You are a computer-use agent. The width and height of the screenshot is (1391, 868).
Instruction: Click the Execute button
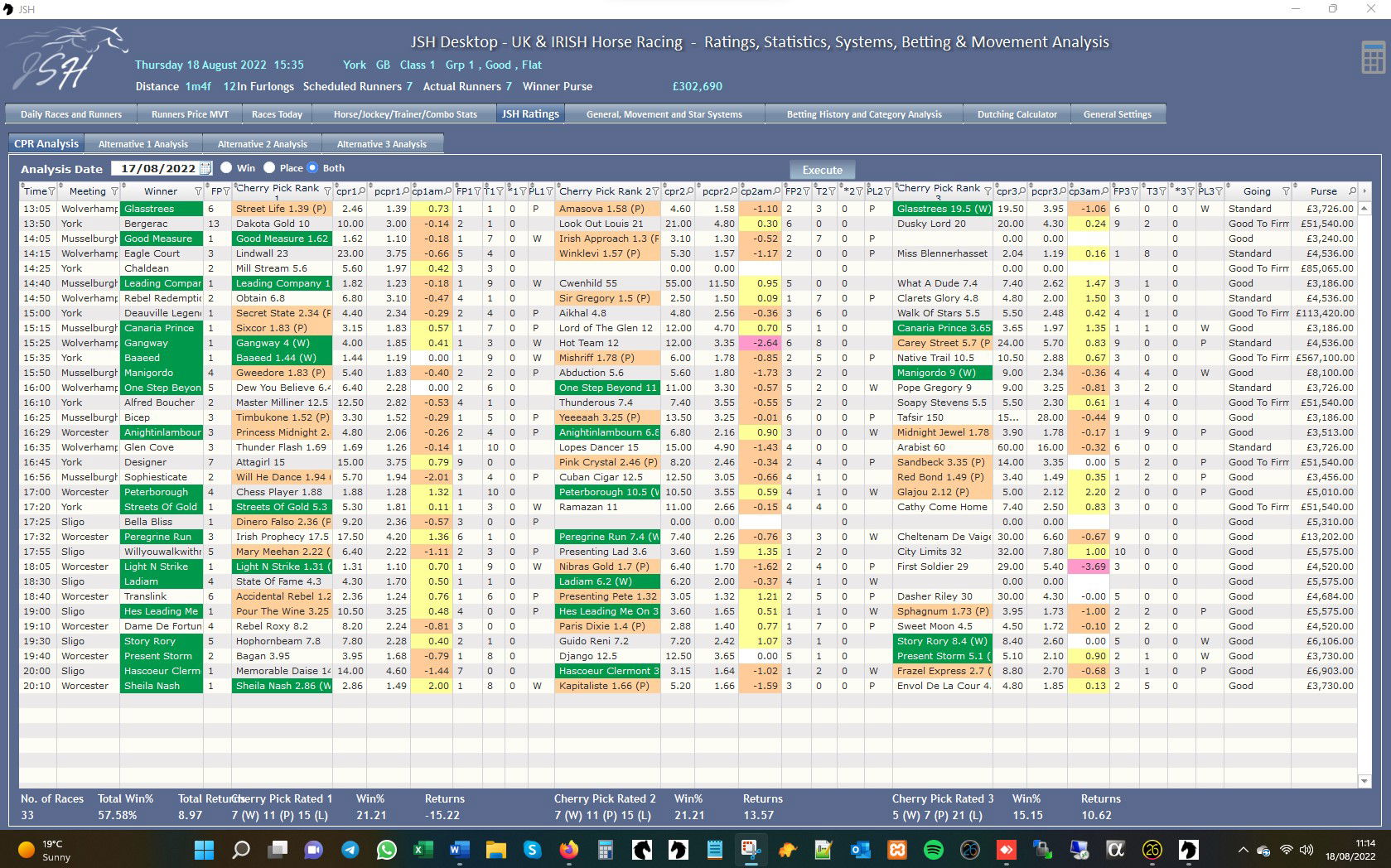(822, 170)
